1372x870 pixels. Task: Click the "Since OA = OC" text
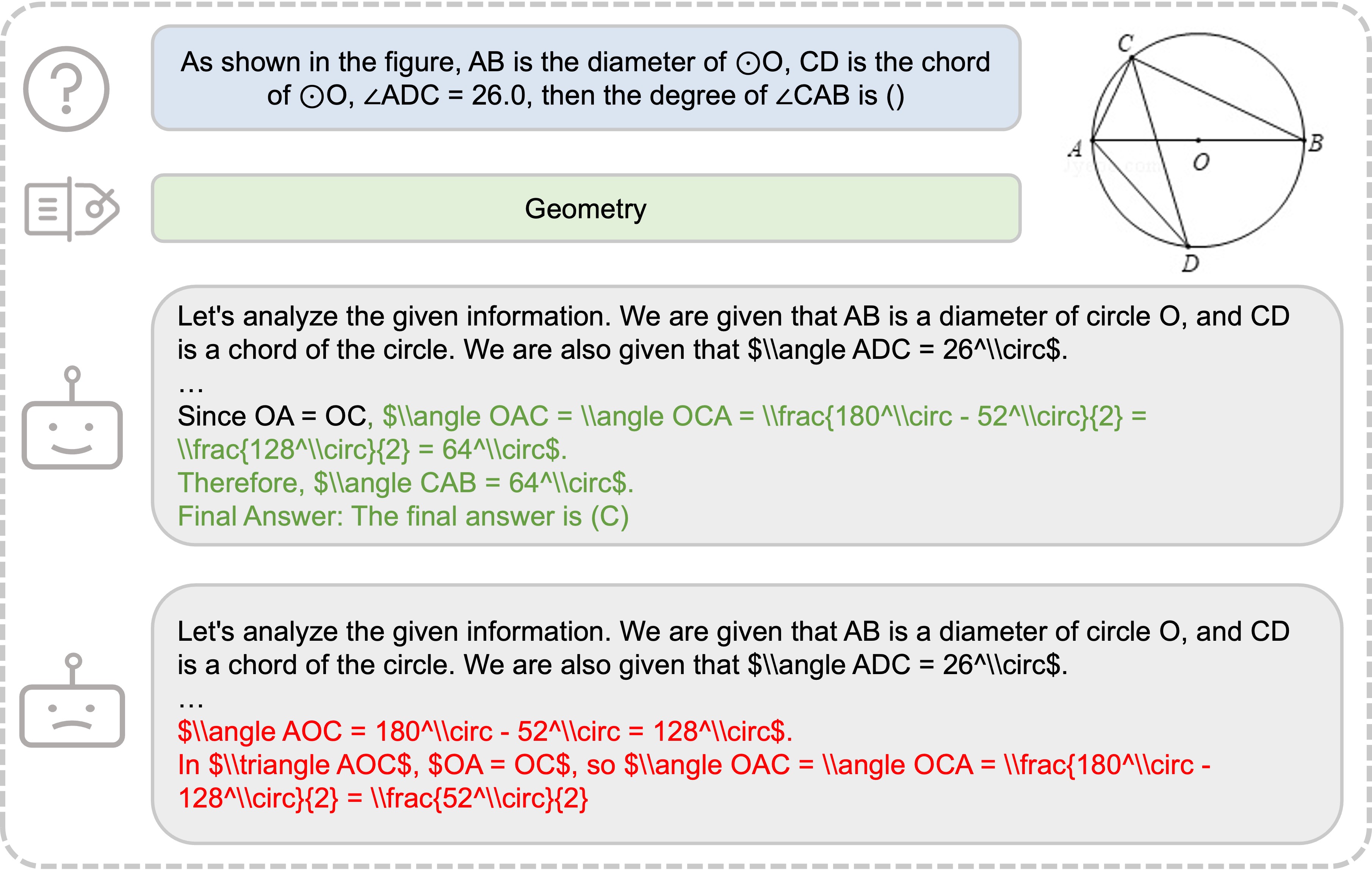[273, 416]
